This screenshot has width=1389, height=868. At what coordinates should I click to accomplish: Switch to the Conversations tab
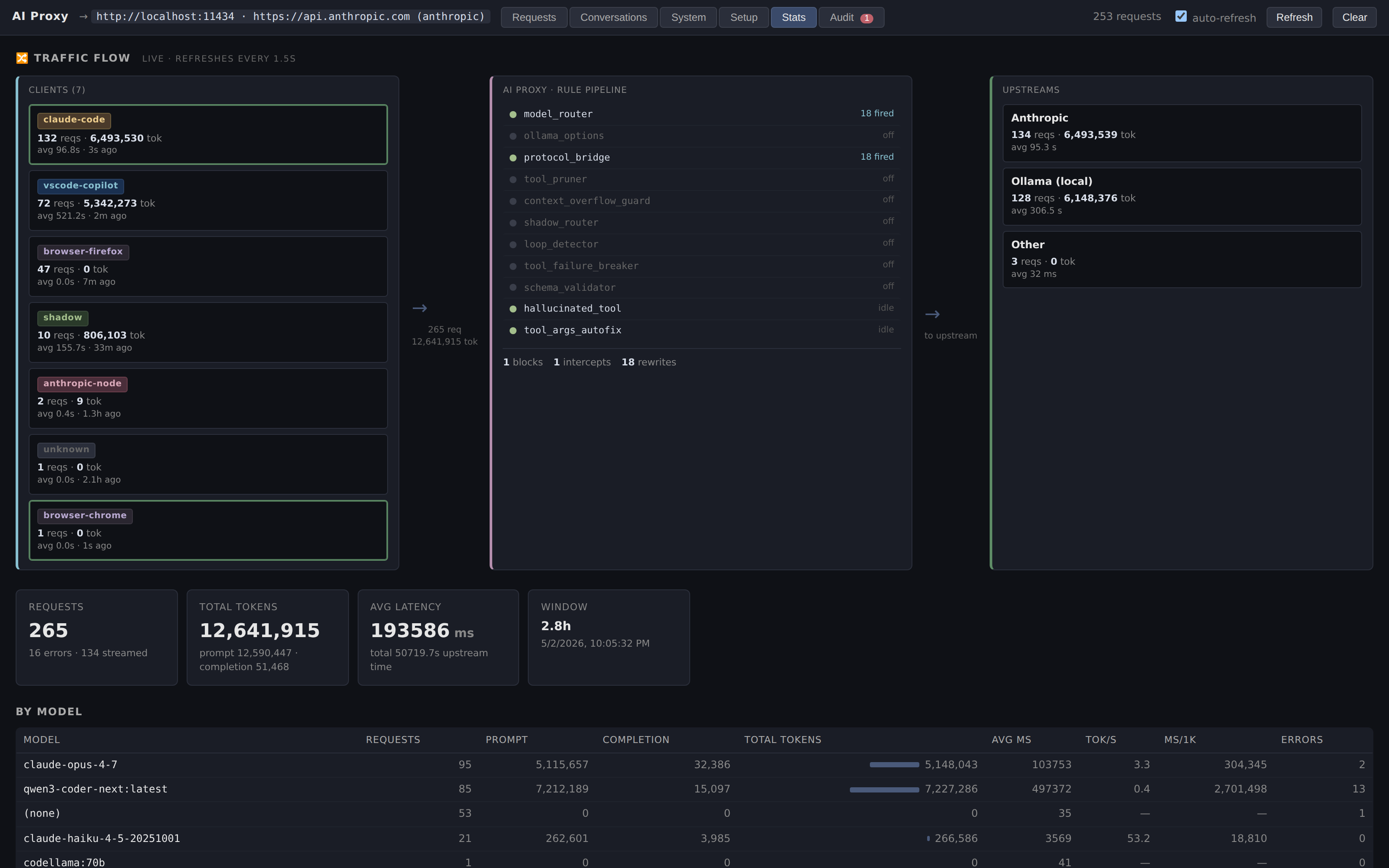coord(613,17)
